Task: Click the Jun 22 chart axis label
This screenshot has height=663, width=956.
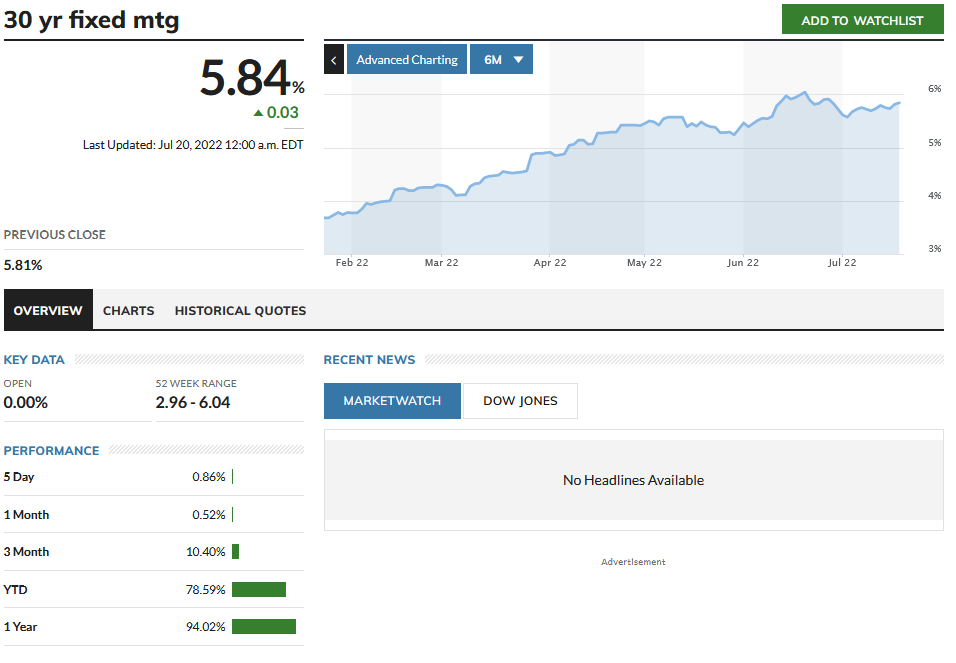Action: click(743, 262)
